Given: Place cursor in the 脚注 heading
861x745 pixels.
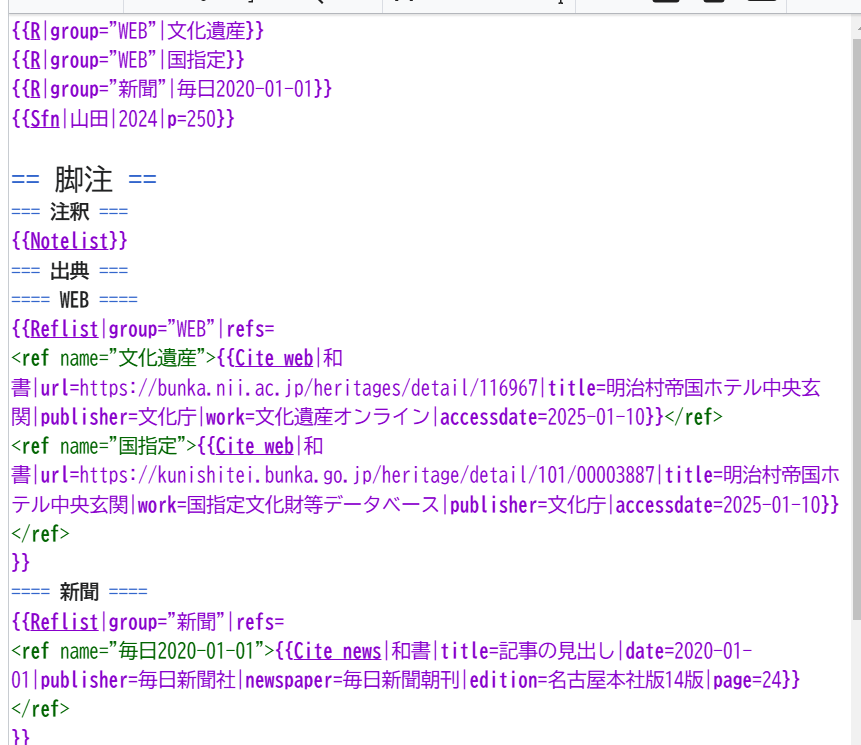Looking at the screenshot, I should 83,180.
